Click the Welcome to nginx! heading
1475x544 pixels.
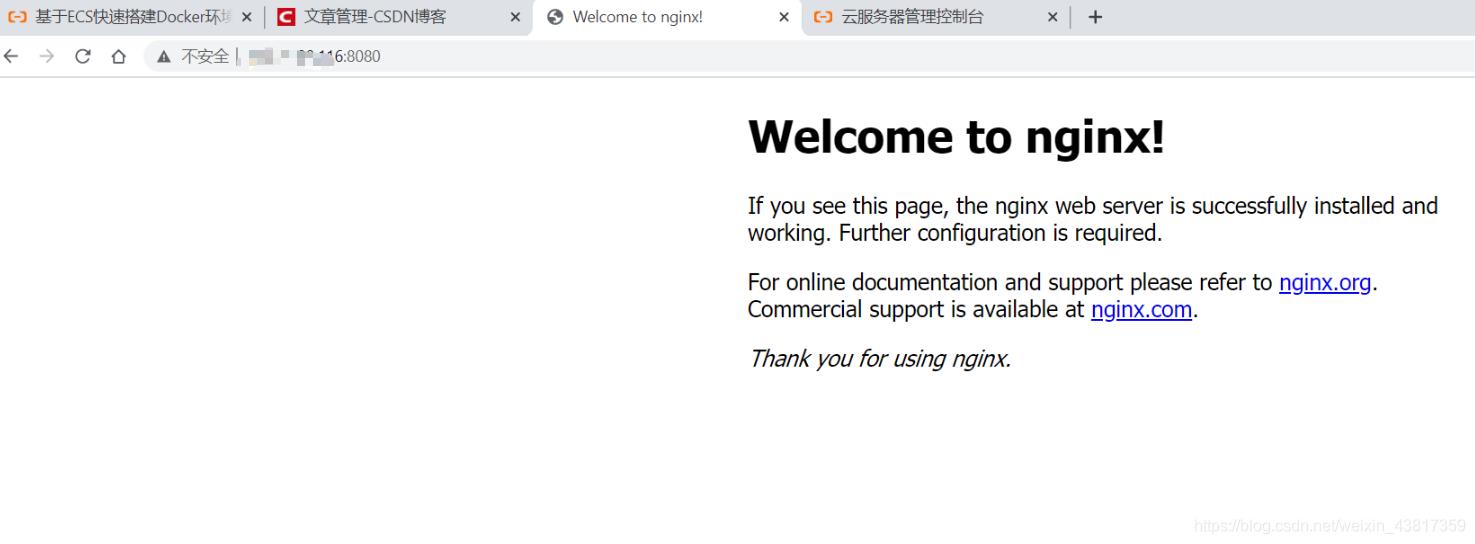(956, 137)
